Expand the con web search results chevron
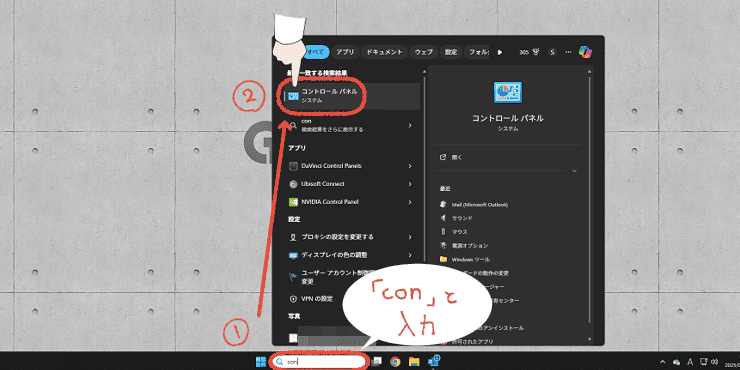This screenshot has height=370, width=740. pyautogui.click(x=410, y=125)
